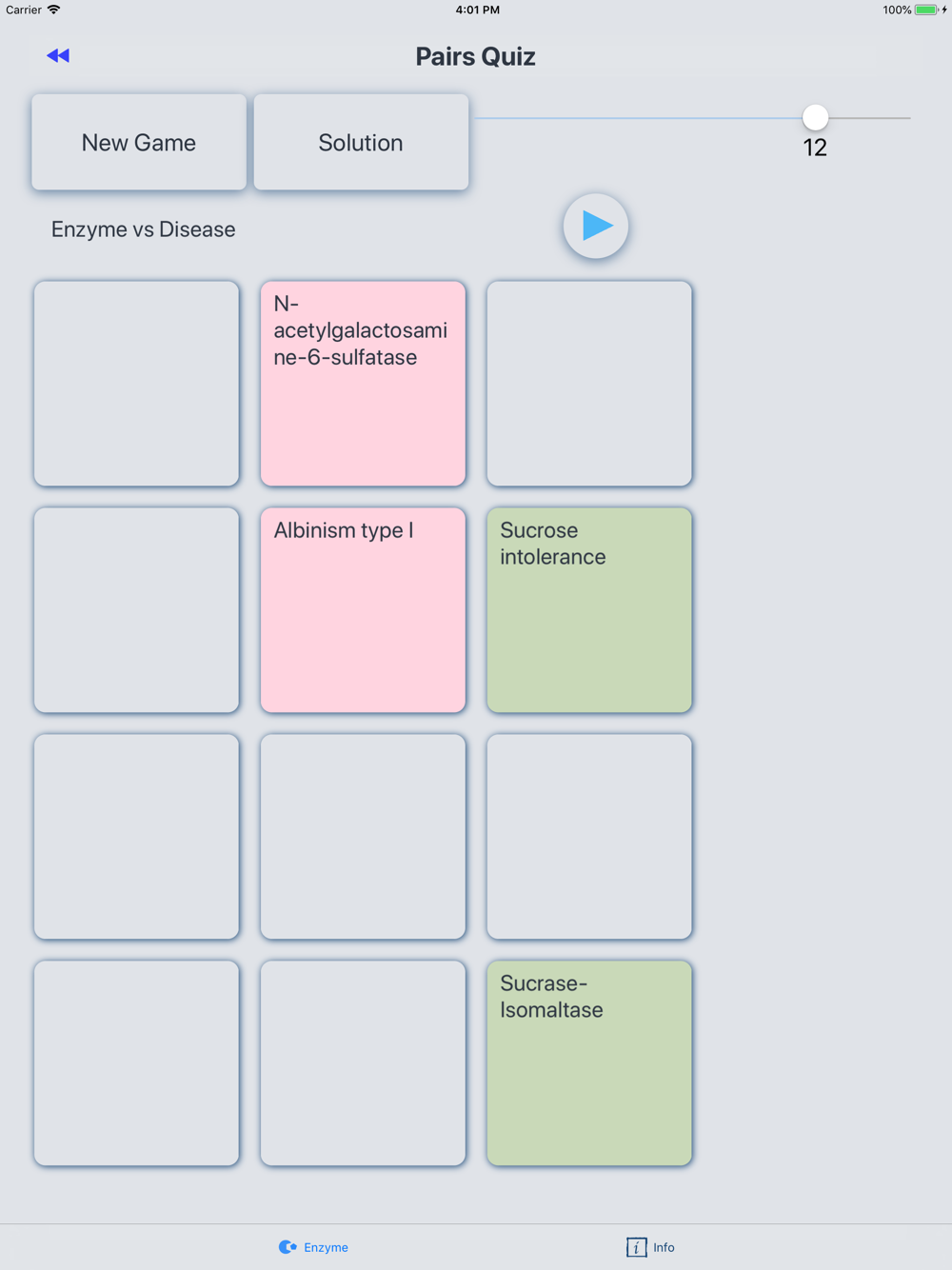Tap the Sucrase-Isomaltase card
The width and height of the screenshot is (952, 1270).
[589, 1063]
